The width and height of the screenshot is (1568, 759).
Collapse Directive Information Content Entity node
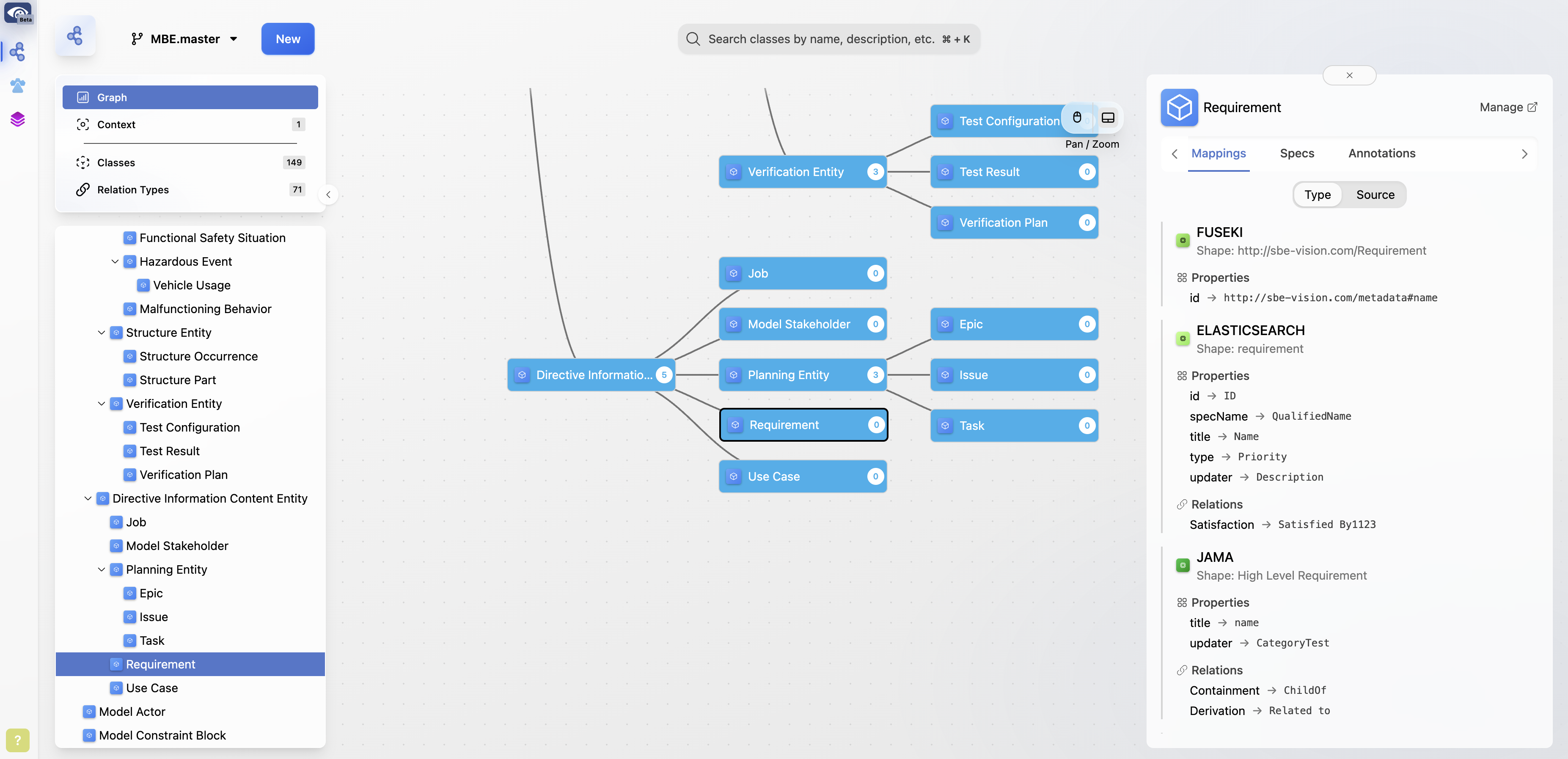tap(88, 498)
